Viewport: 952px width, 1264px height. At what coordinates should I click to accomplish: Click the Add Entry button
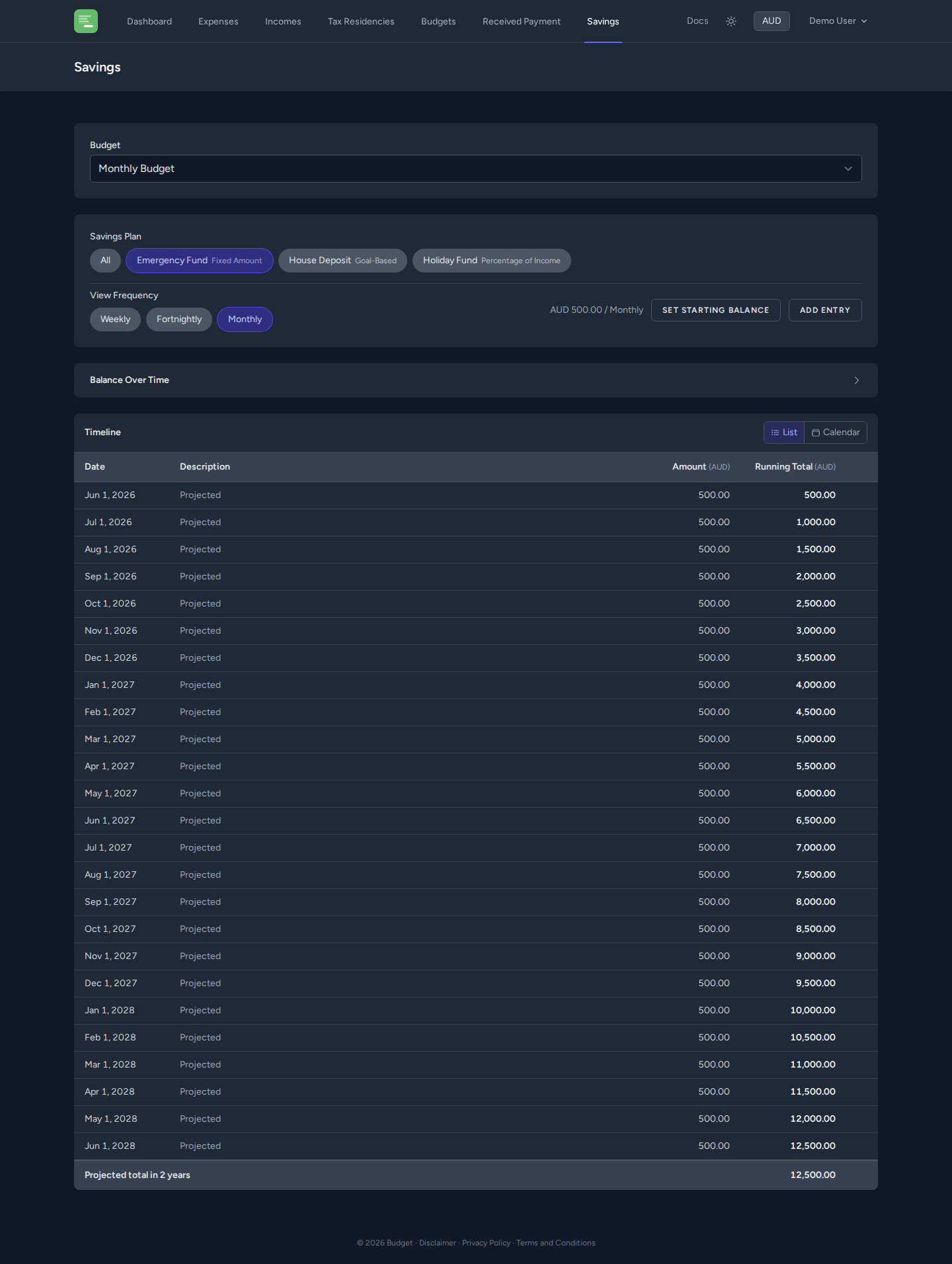[x=825, y=310]
